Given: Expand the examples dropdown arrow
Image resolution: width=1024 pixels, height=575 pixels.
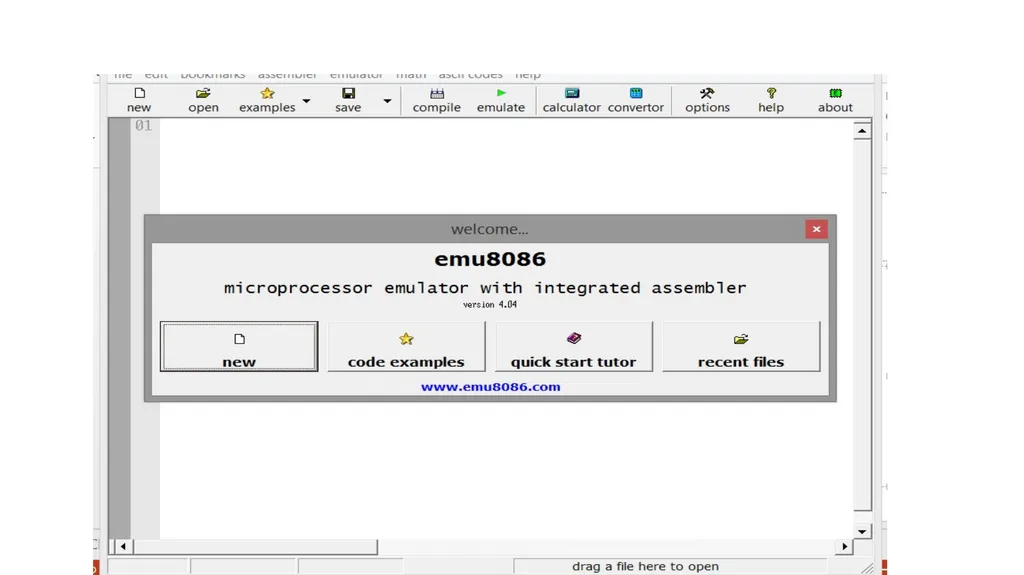Looking at the screenshot, I should (x=306, y=101).
